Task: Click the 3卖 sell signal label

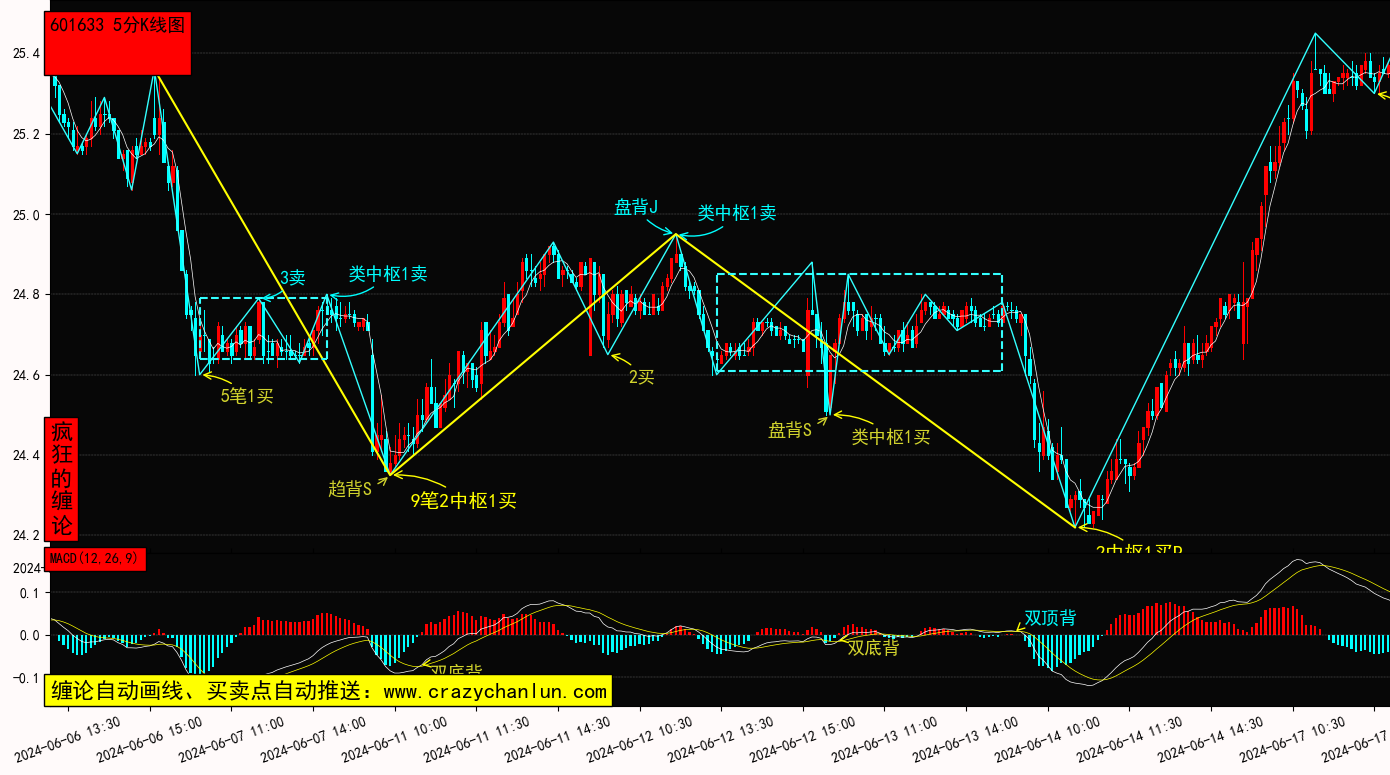Action: tap(292, 278)
